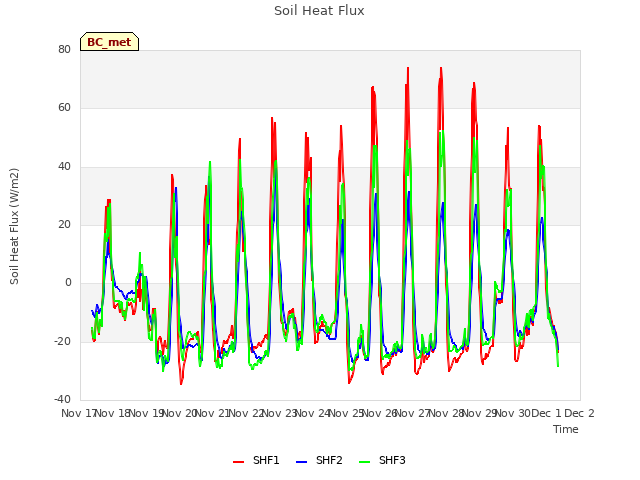Click the Nov 17 x-axis tick label
This screenshot has width=640, height=480.
pos(79,413)
